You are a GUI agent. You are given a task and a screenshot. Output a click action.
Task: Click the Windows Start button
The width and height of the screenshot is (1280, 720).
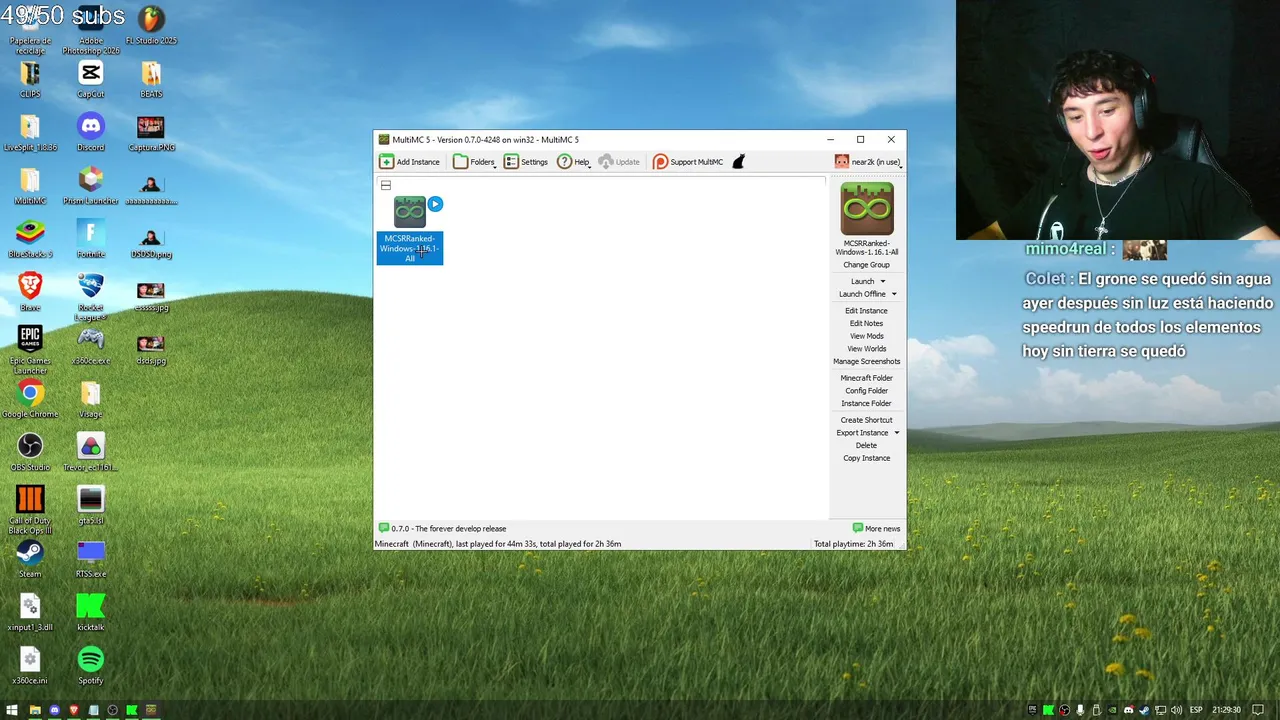click(12, 710)
